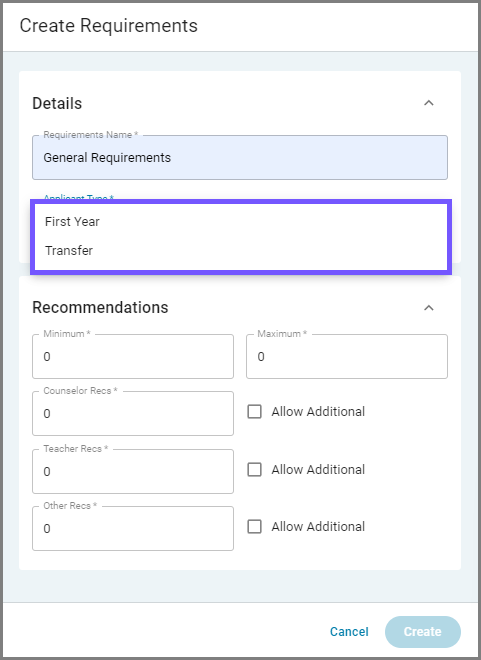Click into the Minimum recommendations field
481x660 pixels.
(x=133, y=357)
